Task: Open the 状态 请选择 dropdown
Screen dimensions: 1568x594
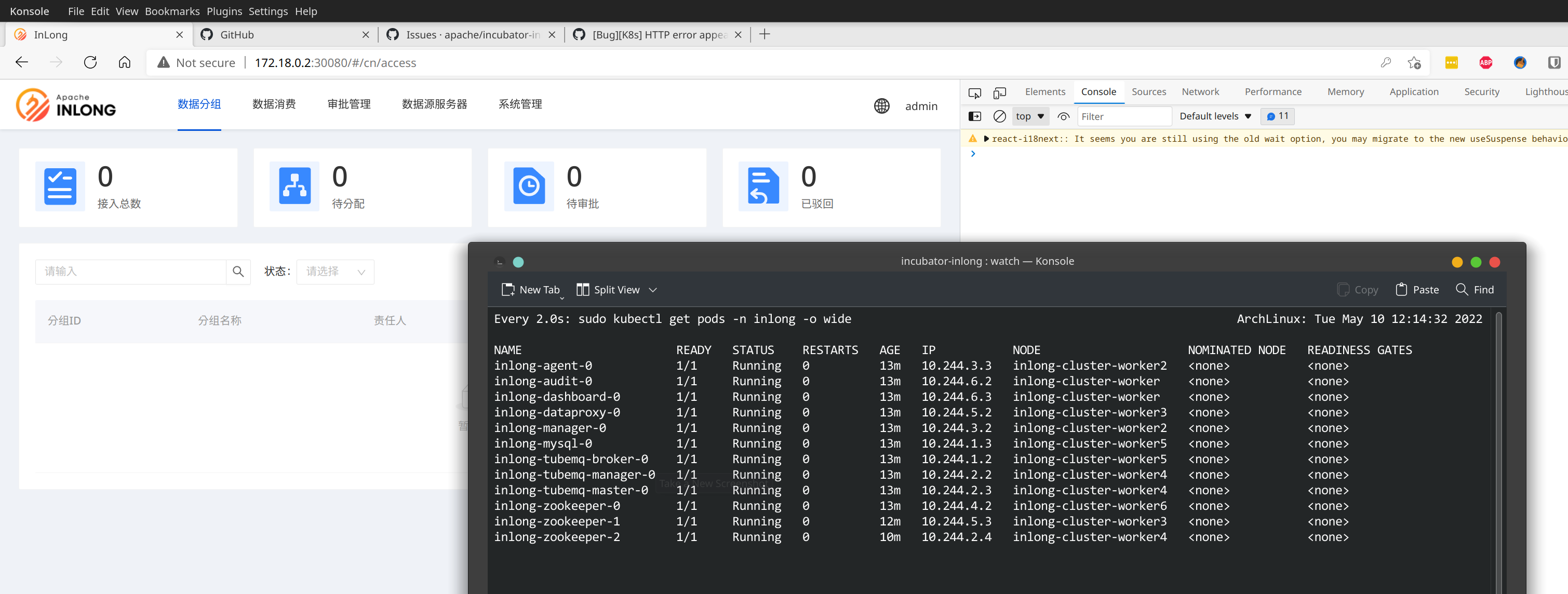Action: pyautogui.click(x=336, y=272)
